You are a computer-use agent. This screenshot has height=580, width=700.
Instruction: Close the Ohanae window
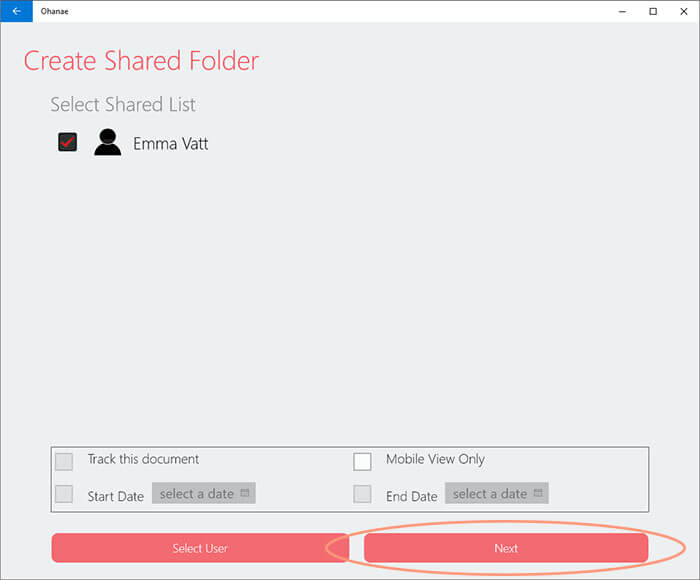(x=683, y=11)
